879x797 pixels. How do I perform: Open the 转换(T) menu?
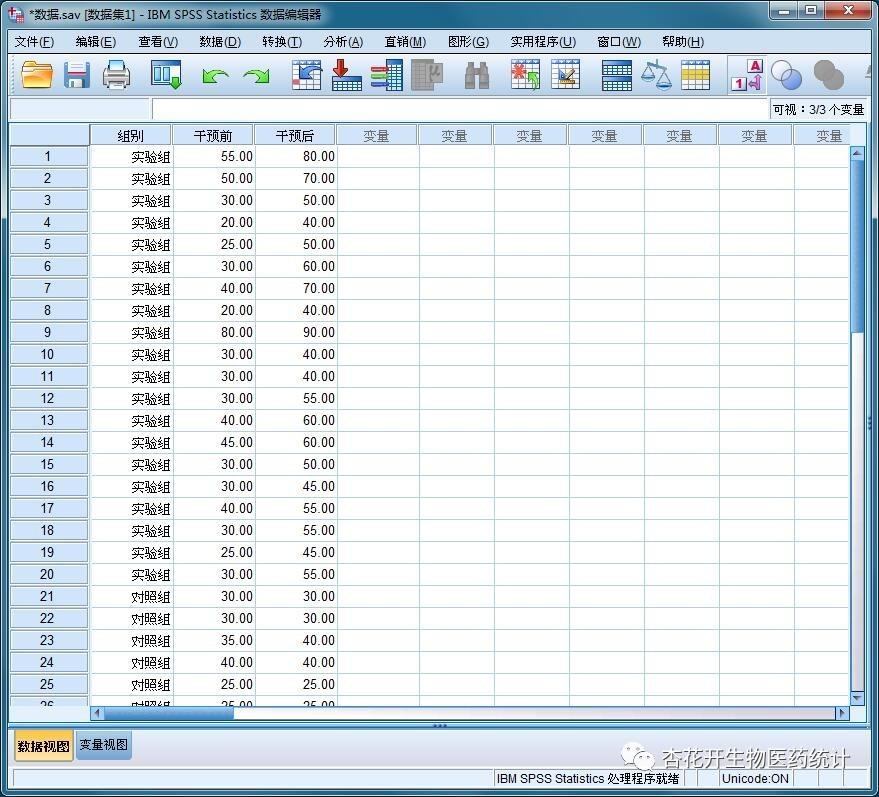pos(282,42)
